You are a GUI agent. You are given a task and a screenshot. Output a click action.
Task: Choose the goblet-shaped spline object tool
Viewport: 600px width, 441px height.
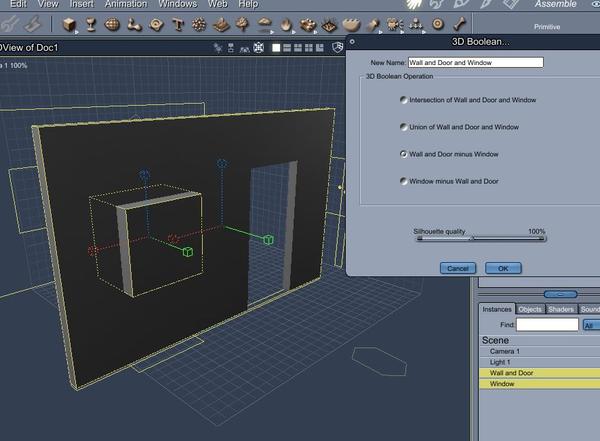(x=91, y=24)
